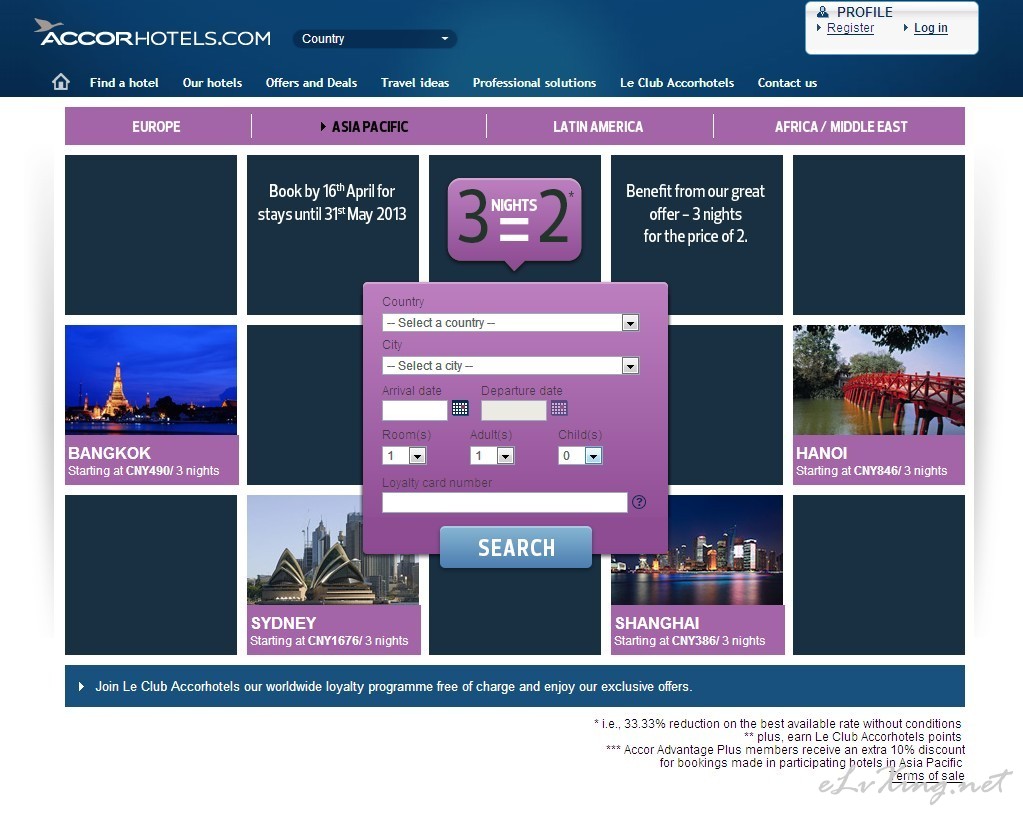The height and width of the screenshot is (817, 1023).
Task: Click the Join Le Club Accorhotels banner
Action: pos(515,686)
